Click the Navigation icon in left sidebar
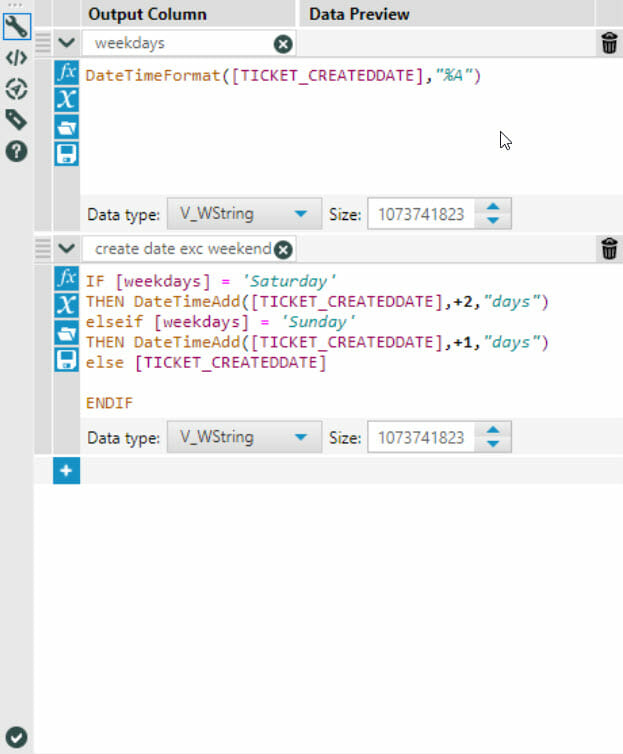This screenshot has height=754, width=623. tap(16, 89)
